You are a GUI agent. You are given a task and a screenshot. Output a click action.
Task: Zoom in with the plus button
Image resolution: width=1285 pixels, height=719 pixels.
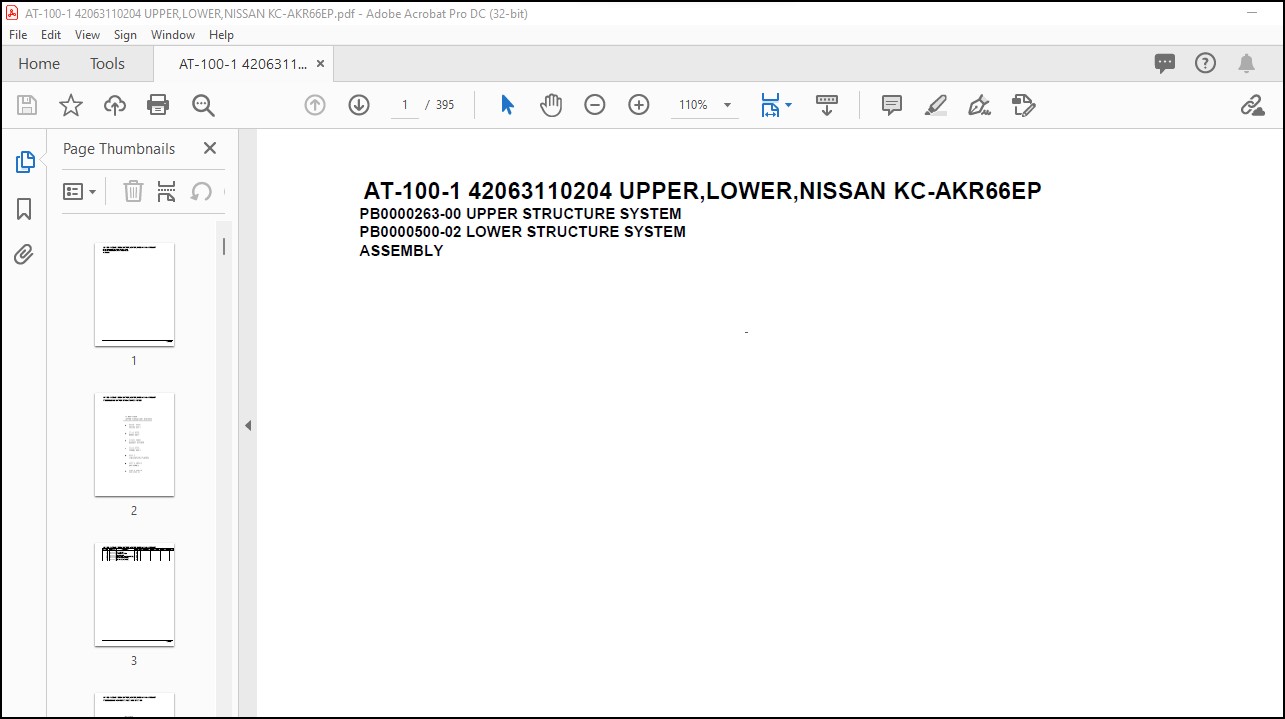639,105
